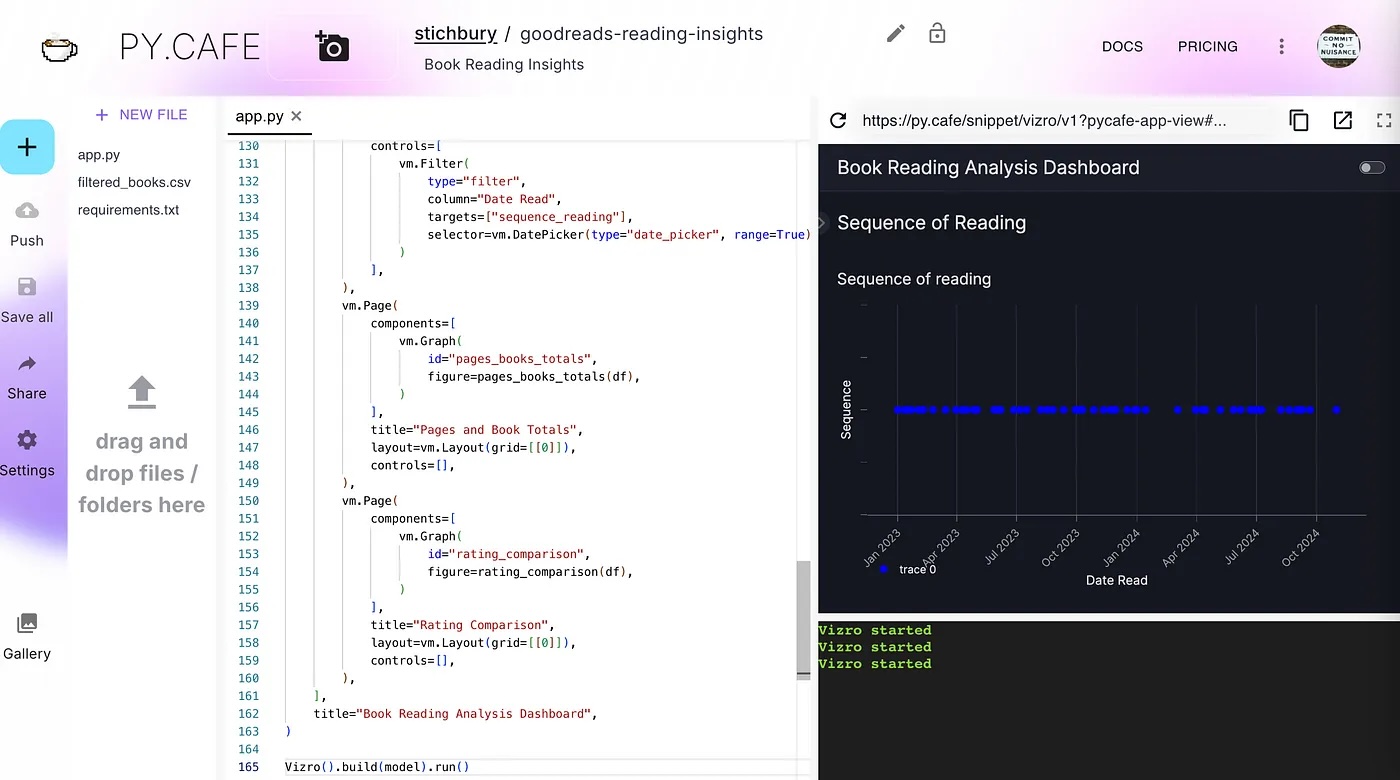Click the lock icon near the project title
Screen dimensions: 1400x780
(937, 33)
